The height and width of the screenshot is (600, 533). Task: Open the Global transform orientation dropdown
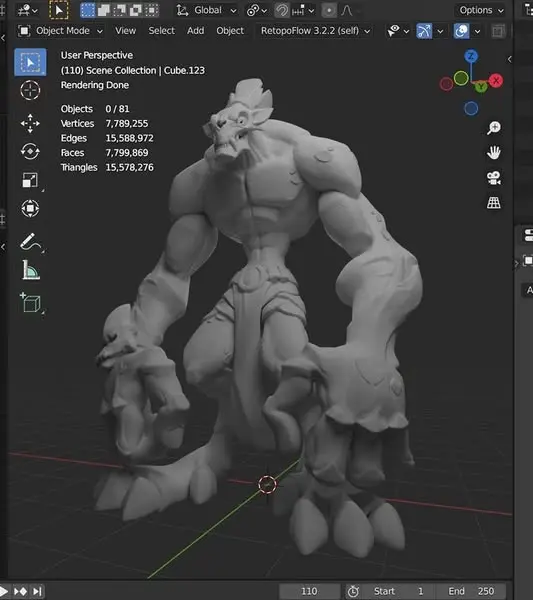point(207,10)
